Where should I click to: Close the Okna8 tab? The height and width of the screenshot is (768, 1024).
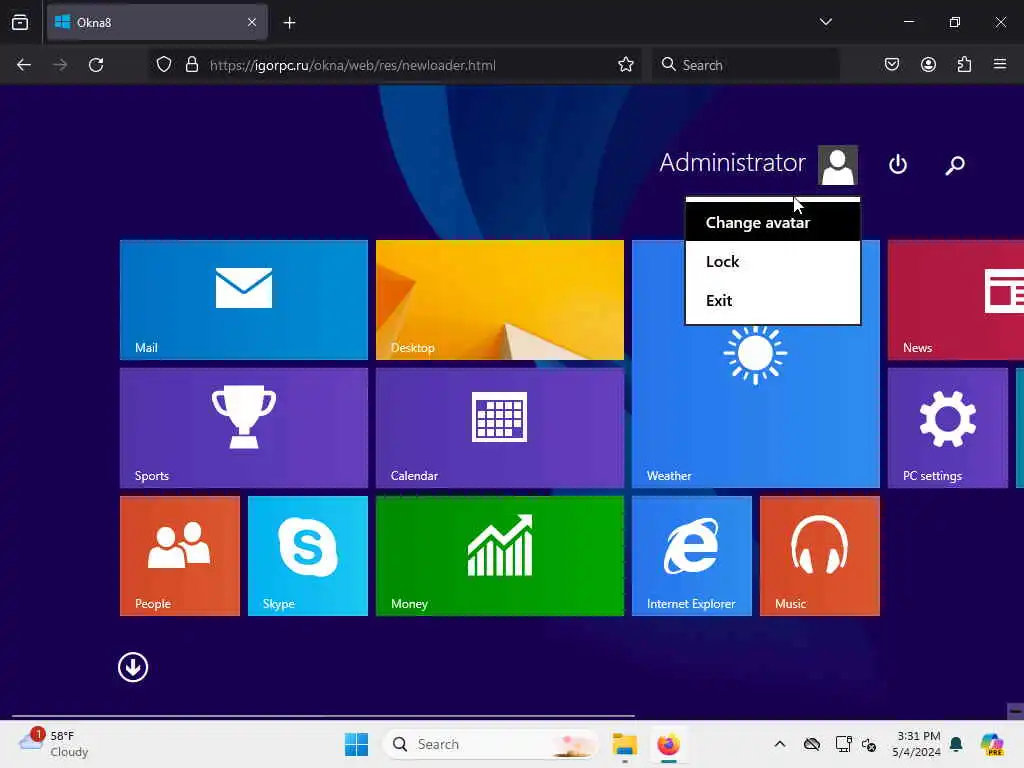252,22
